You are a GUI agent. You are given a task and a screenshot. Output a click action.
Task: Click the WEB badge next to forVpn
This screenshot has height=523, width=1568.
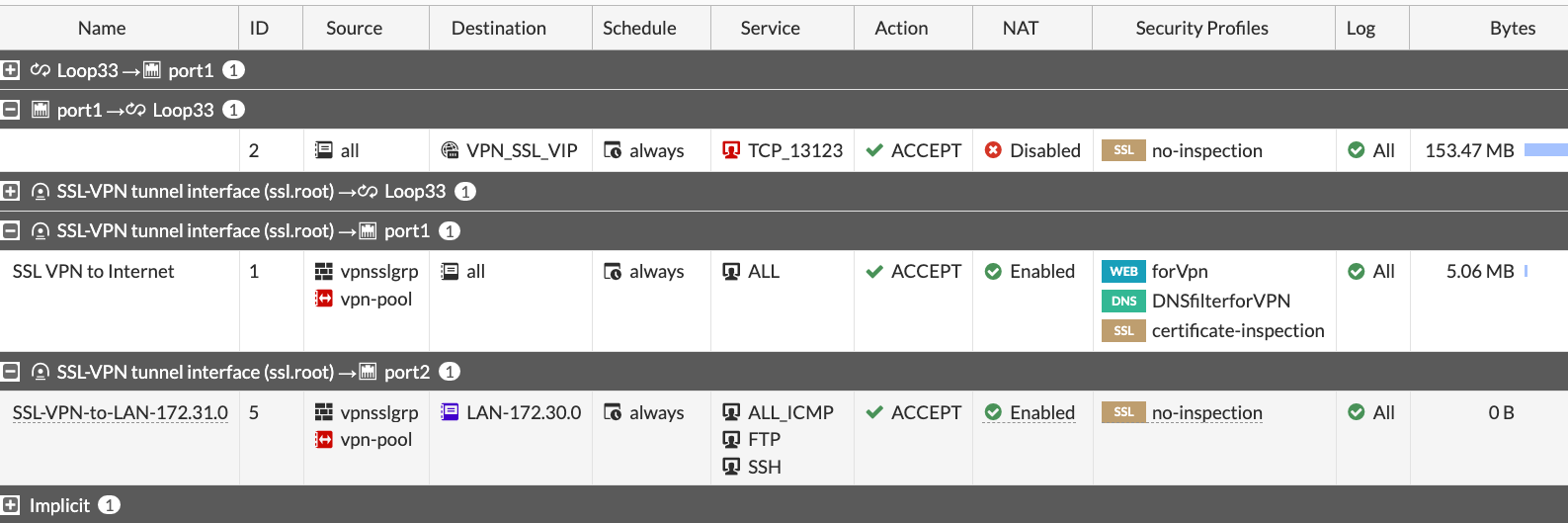[x=1123, y=271]
